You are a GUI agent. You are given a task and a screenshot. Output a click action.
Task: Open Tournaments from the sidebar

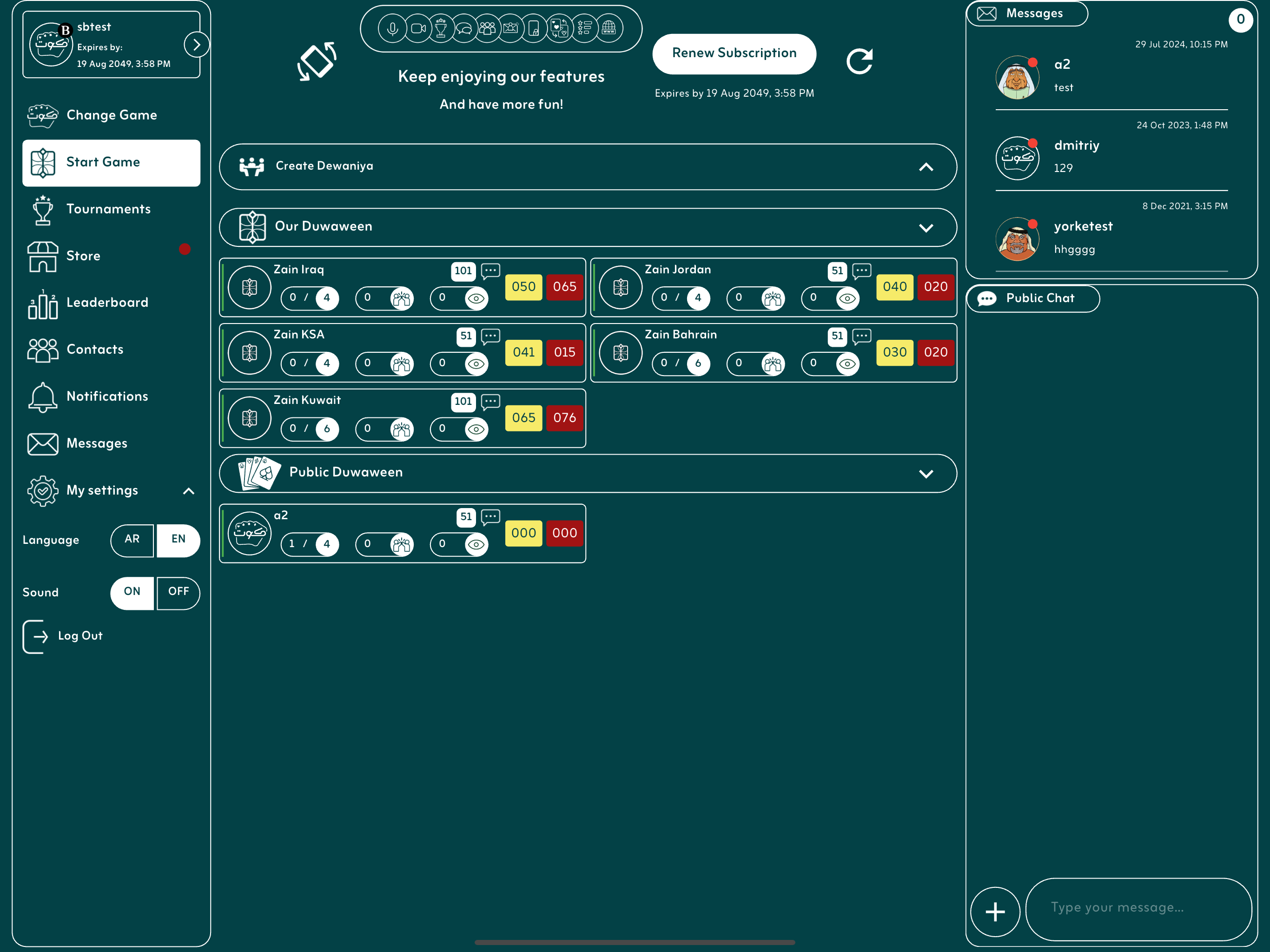(108, 209)
